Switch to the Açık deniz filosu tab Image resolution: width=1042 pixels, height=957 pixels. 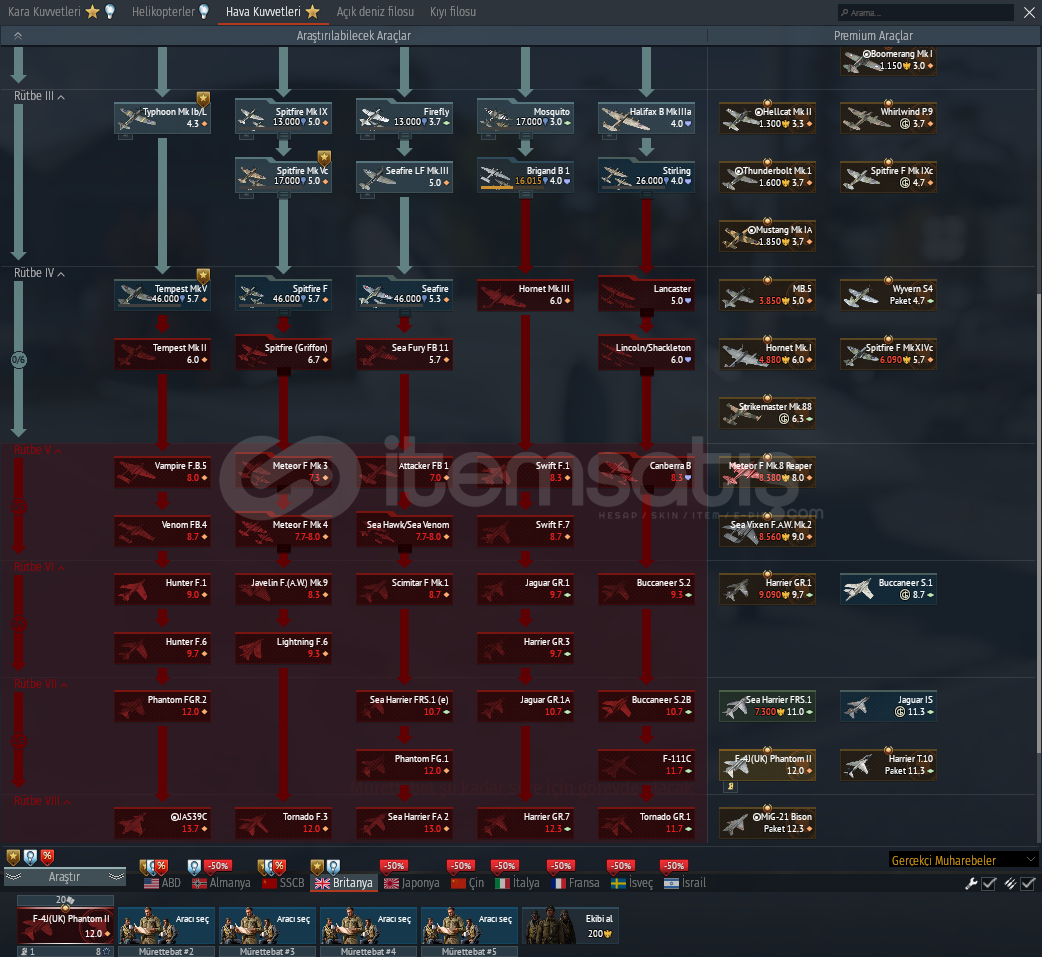pyautogui.click(x=375, y=12)
